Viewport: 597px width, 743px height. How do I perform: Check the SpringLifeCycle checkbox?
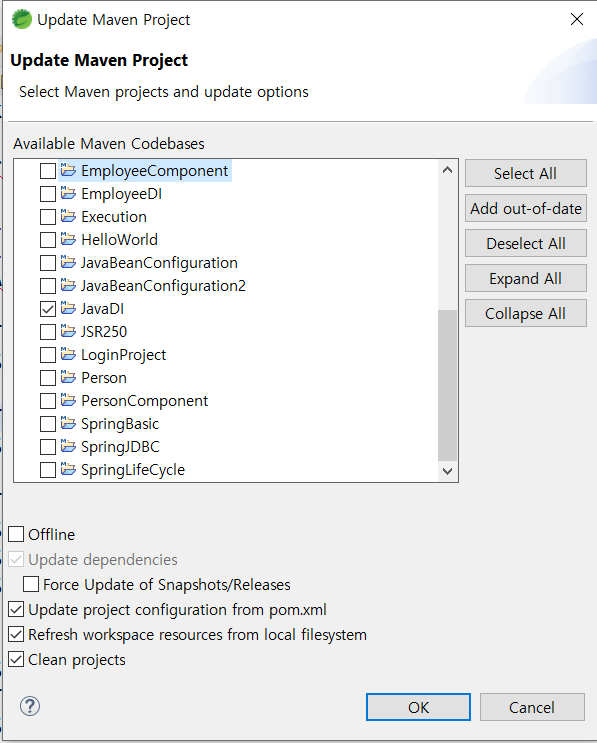48,470
